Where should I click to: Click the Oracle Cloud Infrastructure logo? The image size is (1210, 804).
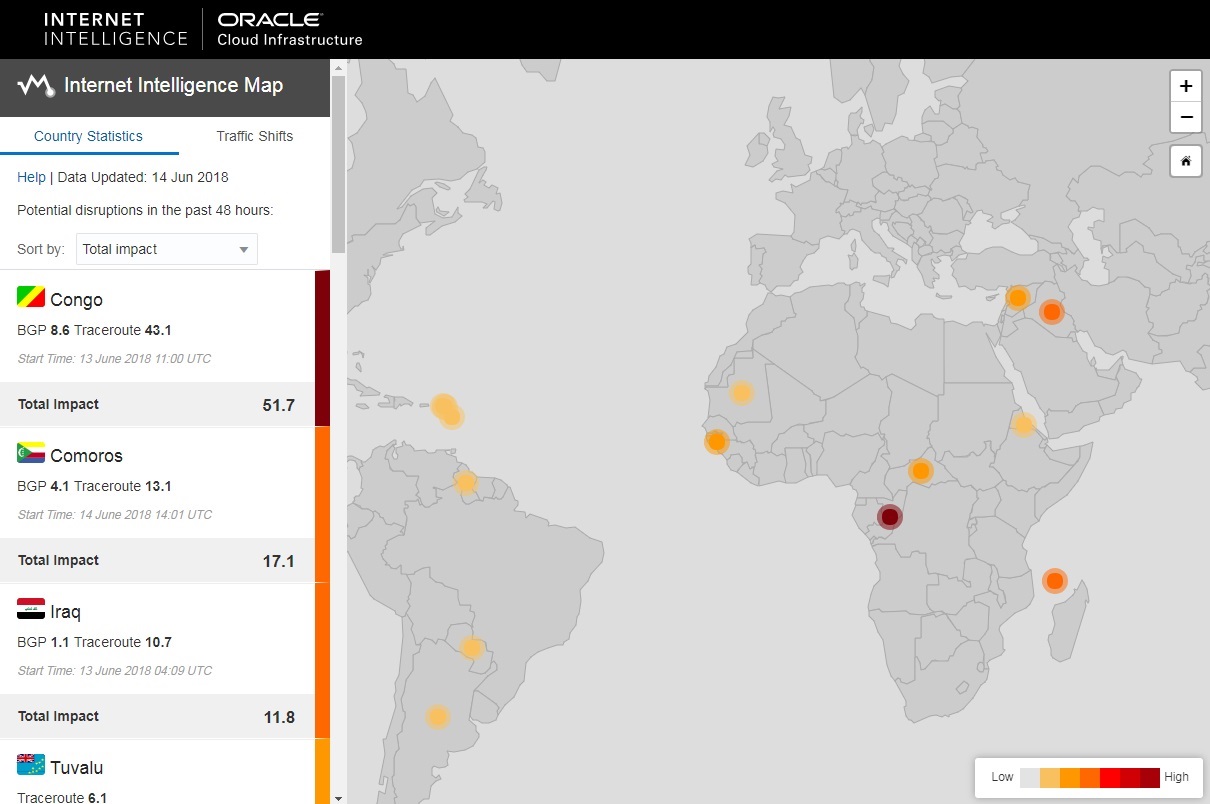(x=288, y=29)
